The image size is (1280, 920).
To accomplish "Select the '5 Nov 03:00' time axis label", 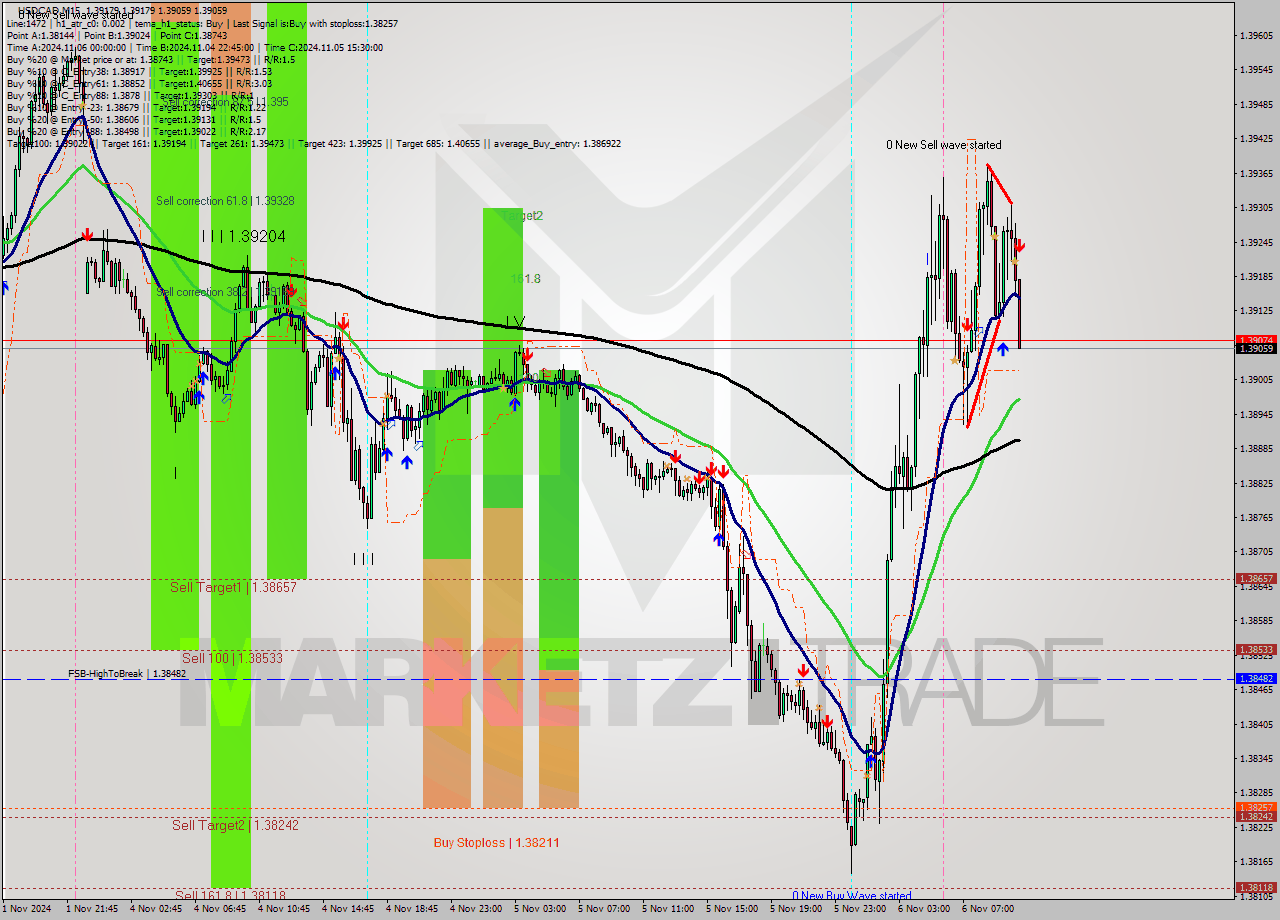I will 540,909.
